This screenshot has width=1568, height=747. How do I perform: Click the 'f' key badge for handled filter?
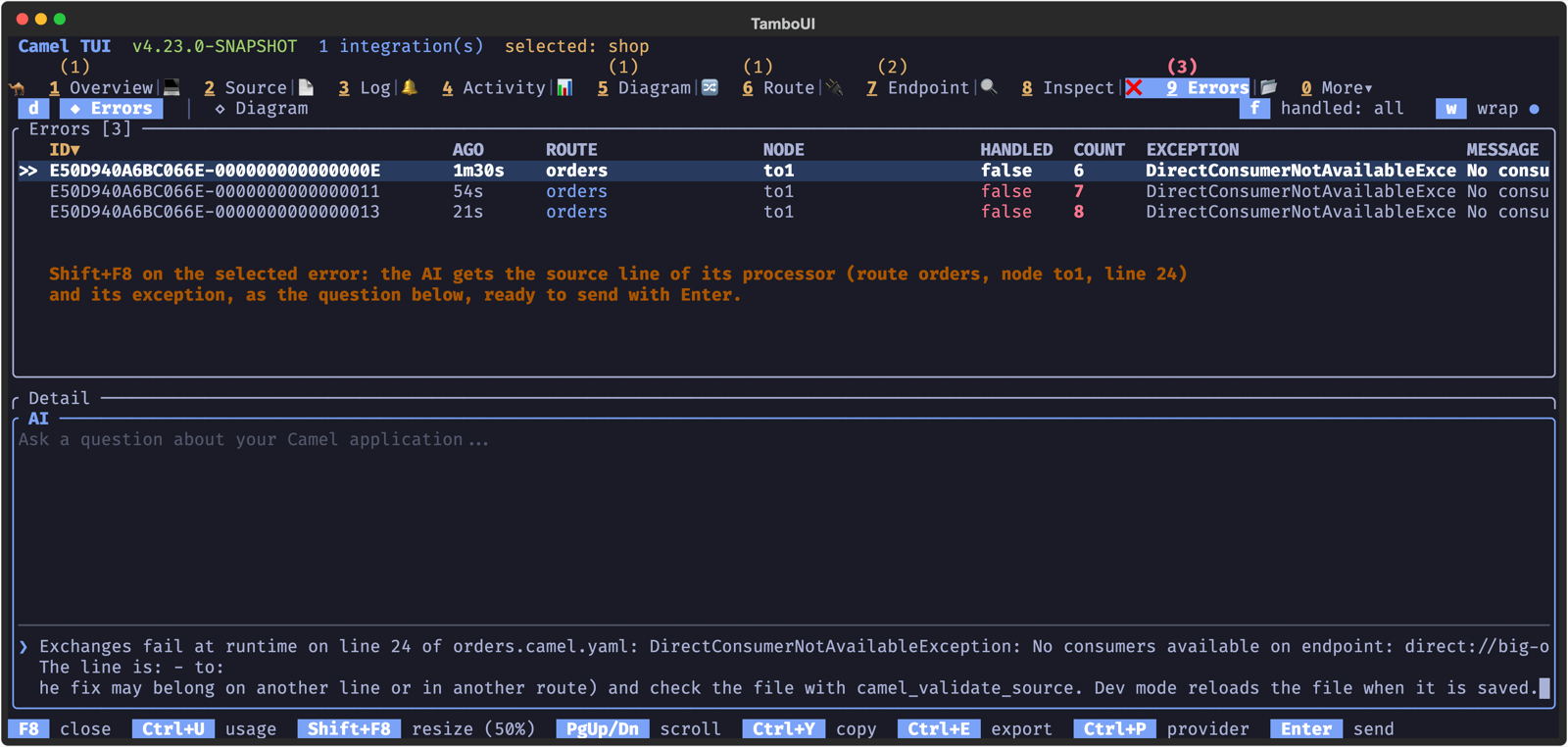pos(1254,109)
